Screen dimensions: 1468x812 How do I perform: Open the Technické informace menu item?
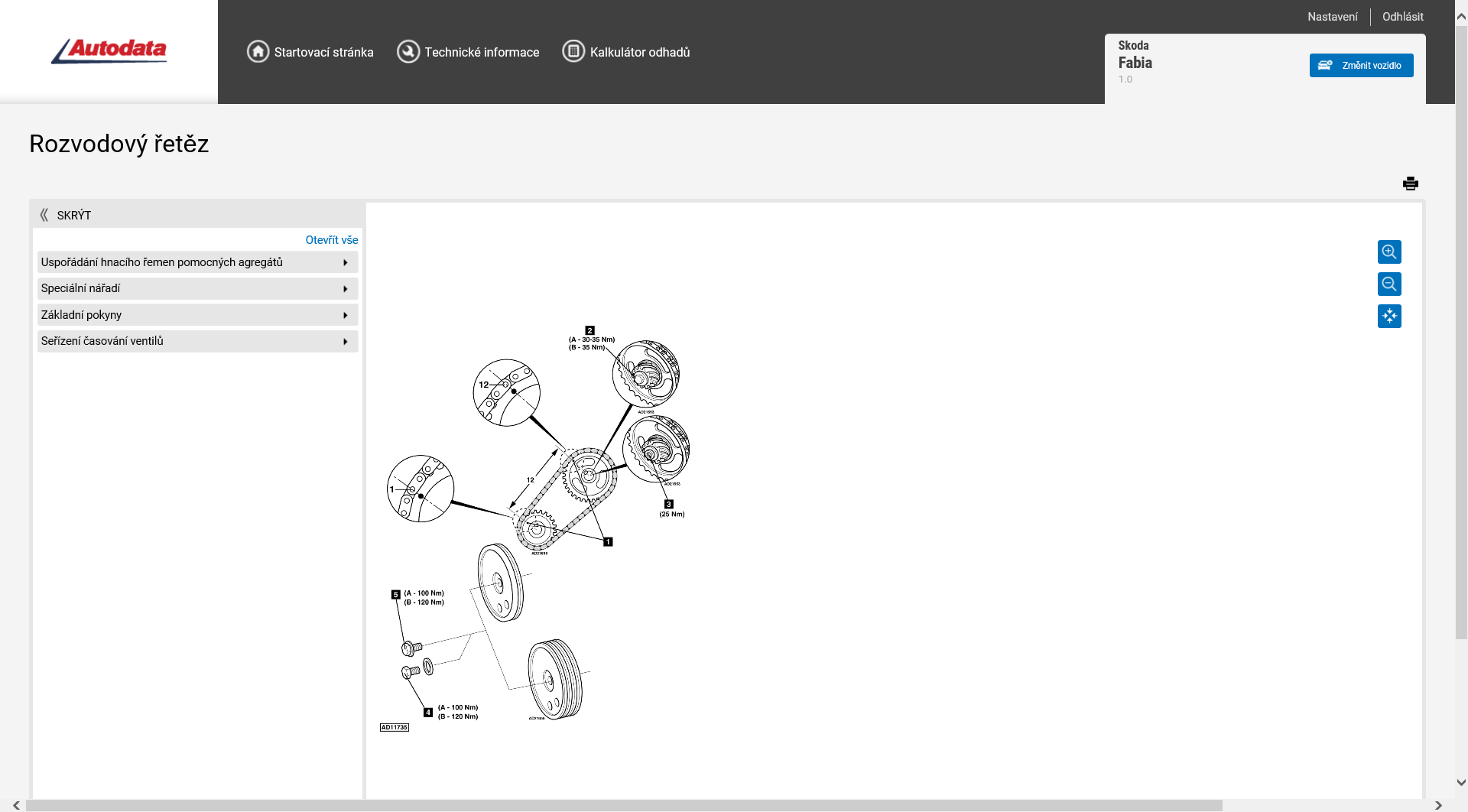point(482,52)
